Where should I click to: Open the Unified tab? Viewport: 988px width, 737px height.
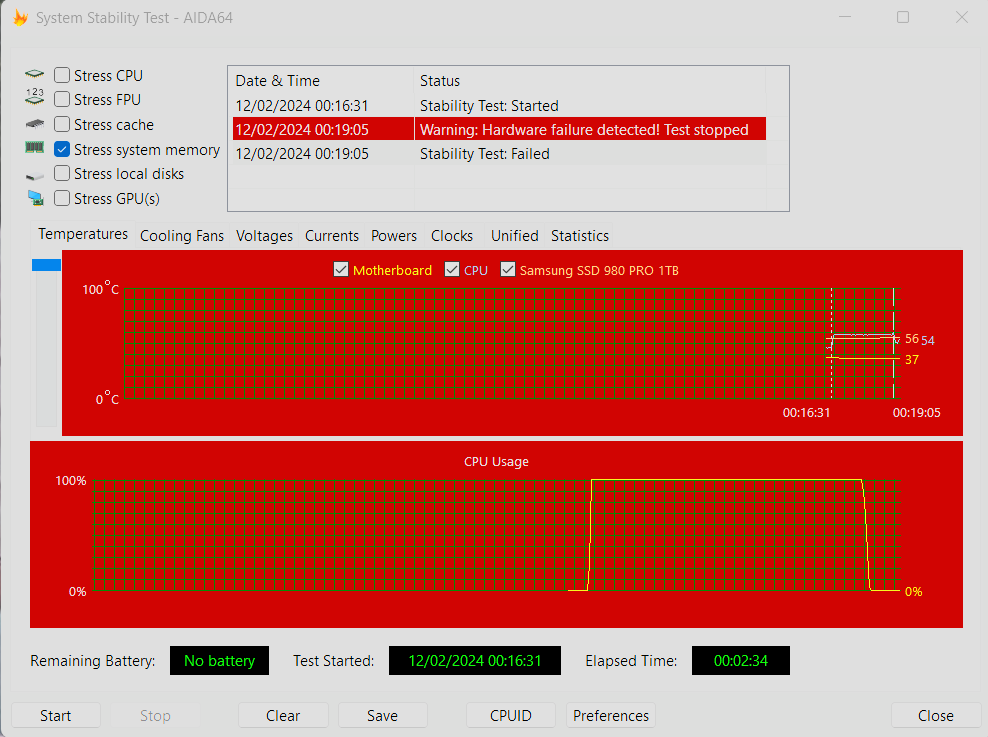tap(515, 236)
